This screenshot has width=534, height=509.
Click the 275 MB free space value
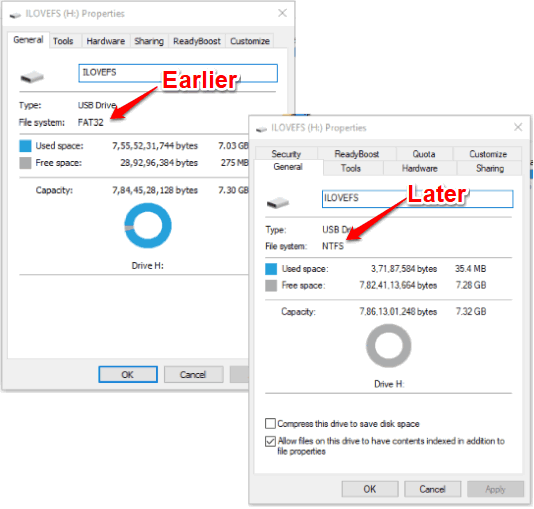[x=235, y=163]
